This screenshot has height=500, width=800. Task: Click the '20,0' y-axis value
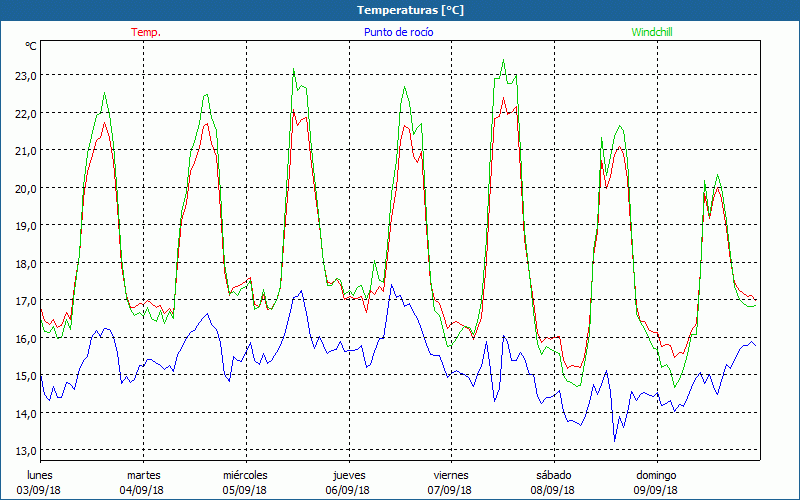pyautogui.click(x=26, y=188)
